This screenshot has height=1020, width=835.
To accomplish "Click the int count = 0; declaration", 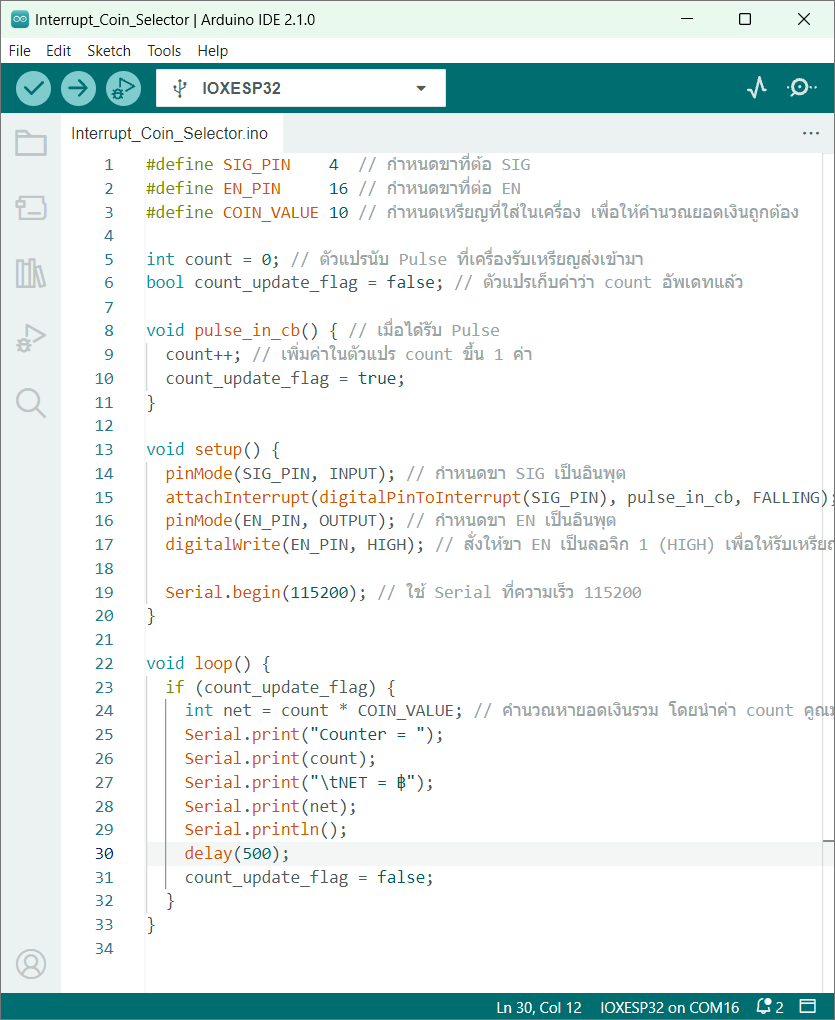I will pyautogui.click(x=213, y=260).
